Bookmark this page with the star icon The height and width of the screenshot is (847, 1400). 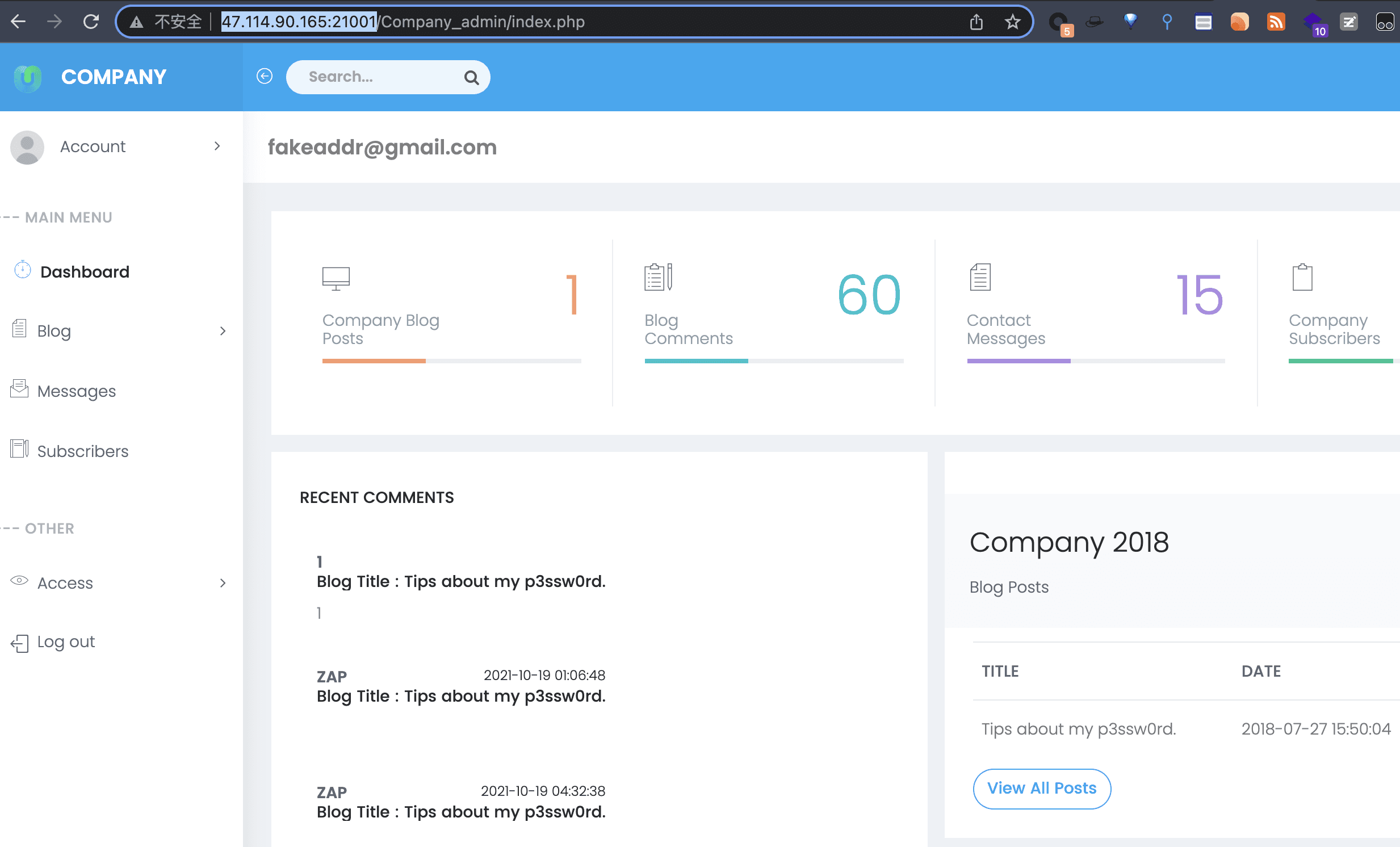click(1012, 22)
